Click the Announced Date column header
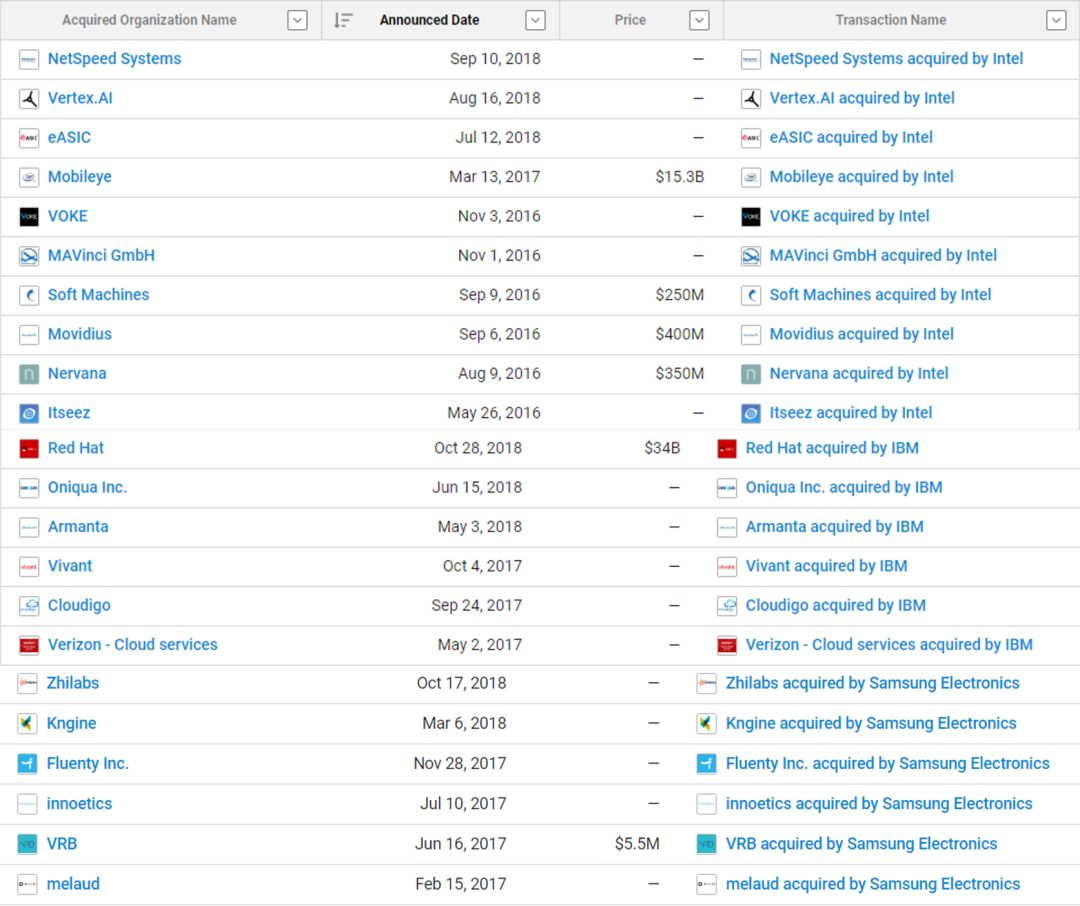Screen dimensions: 1080x906 (429, 21)
